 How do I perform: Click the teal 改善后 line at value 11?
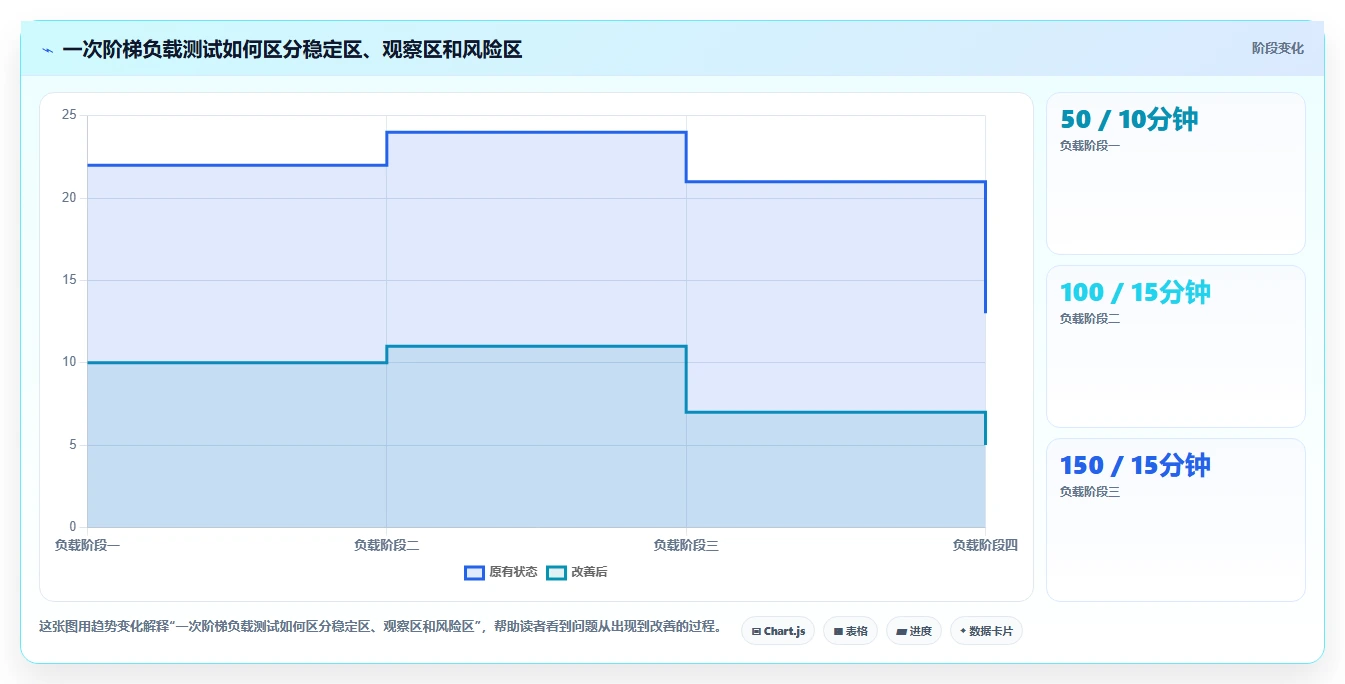536,346
